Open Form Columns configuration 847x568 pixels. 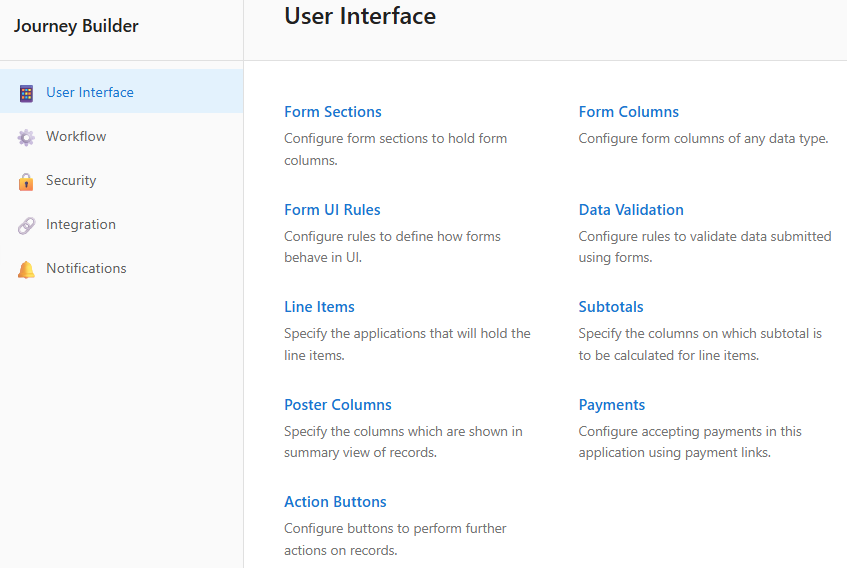(x=628, y=112)
